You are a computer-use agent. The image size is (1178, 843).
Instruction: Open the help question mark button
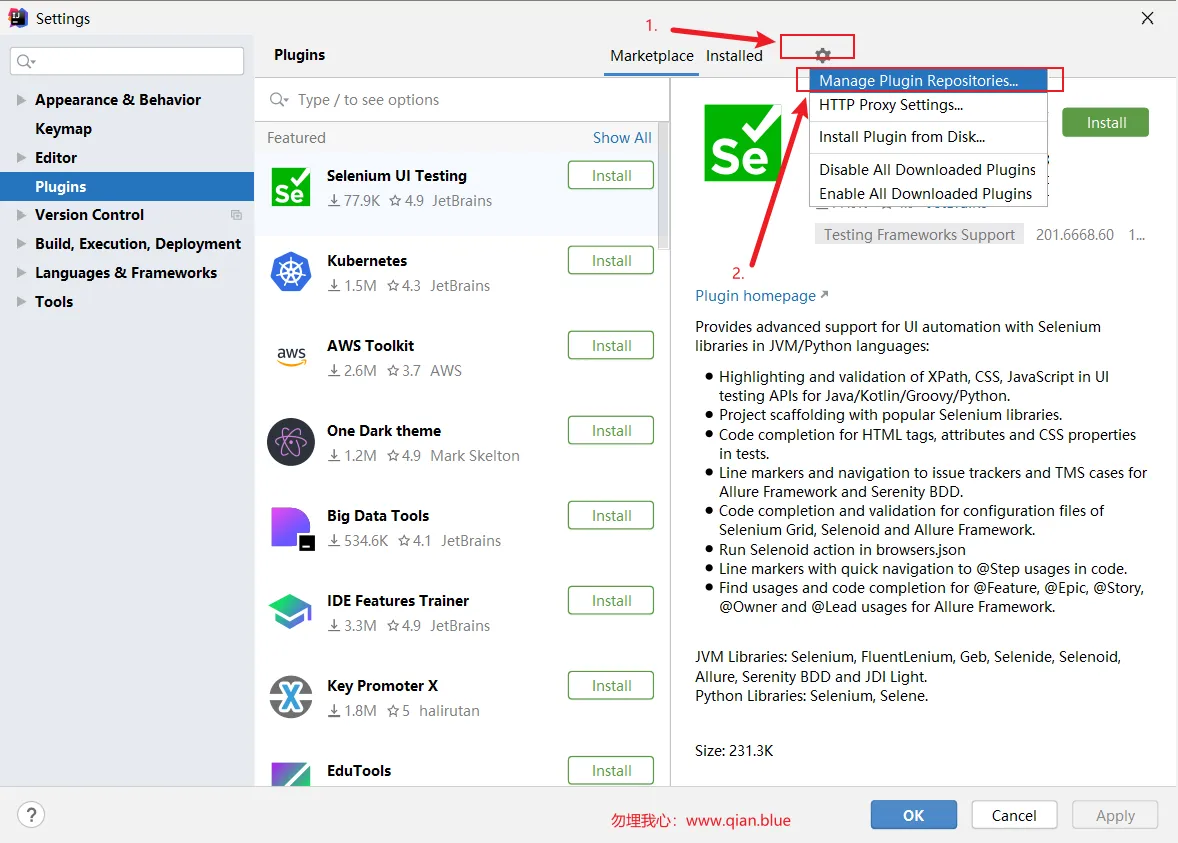(31, 814)
